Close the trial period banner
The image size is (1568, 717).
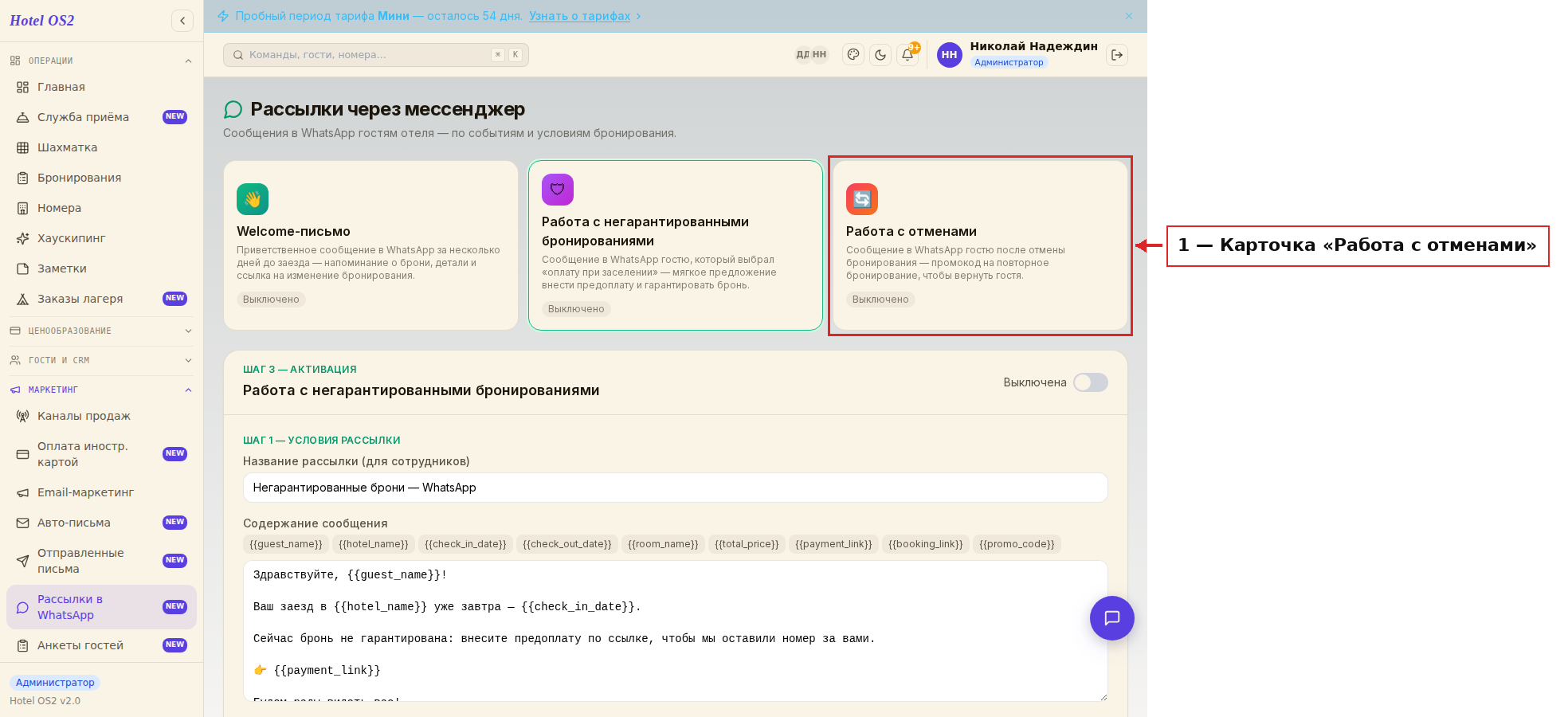click(1129, 16)
